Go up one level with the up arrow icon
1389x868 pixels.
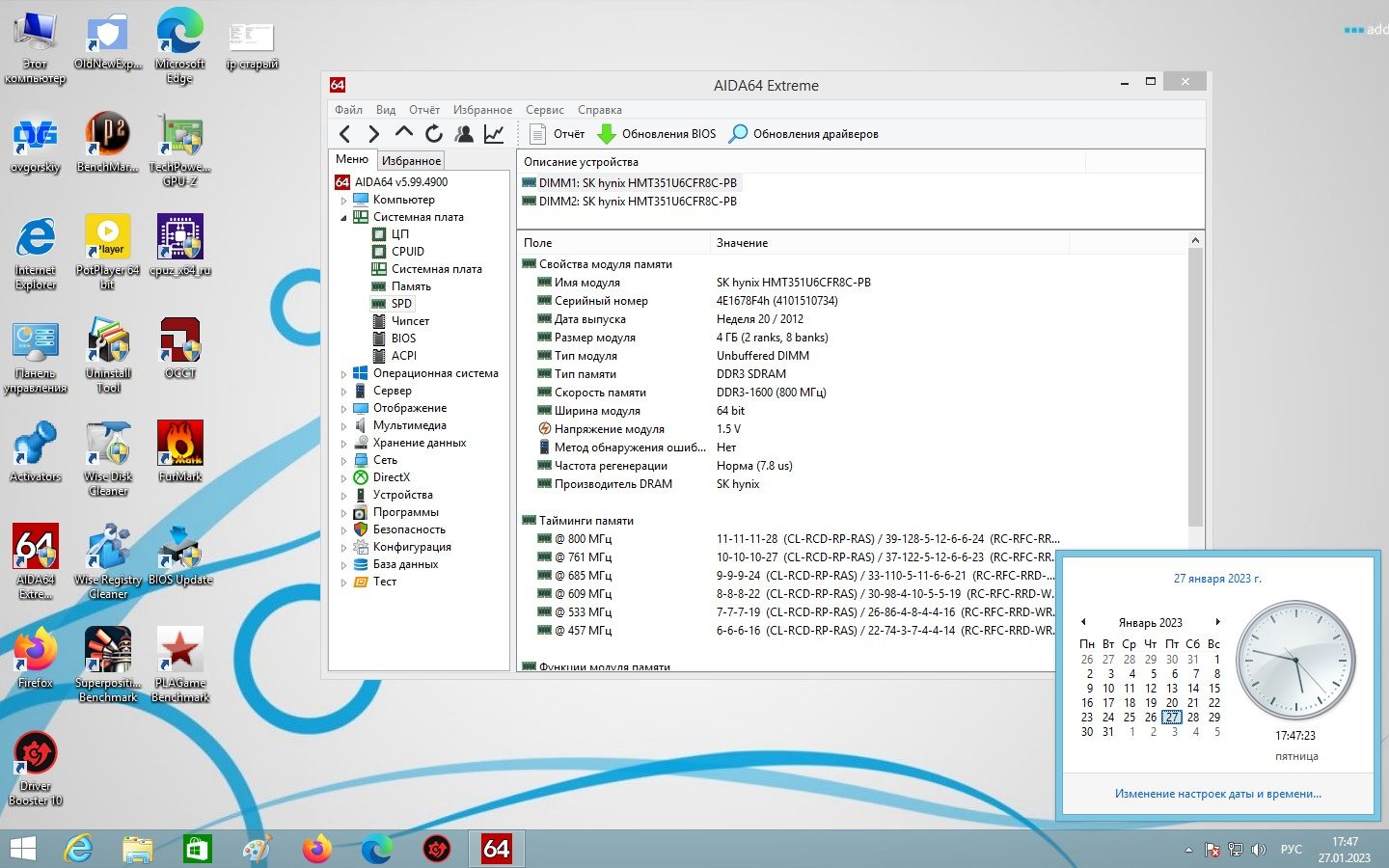tap(404, 133)
